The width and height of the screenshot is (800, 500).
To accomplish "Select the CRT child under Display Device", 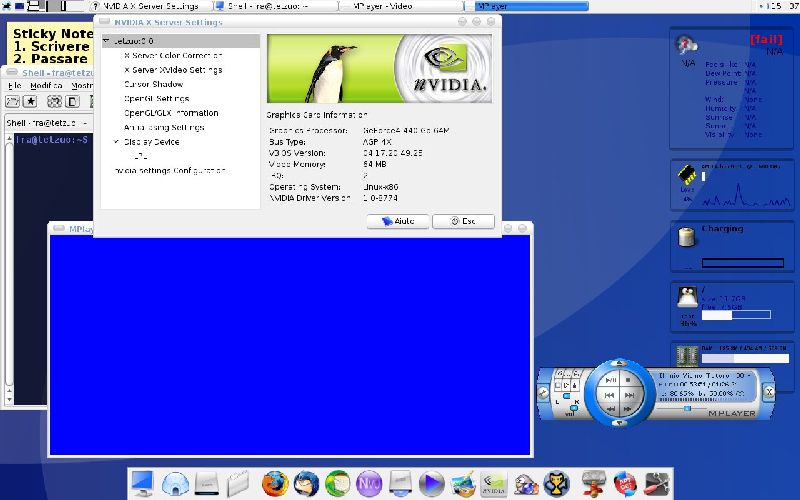I will (140, 156).
